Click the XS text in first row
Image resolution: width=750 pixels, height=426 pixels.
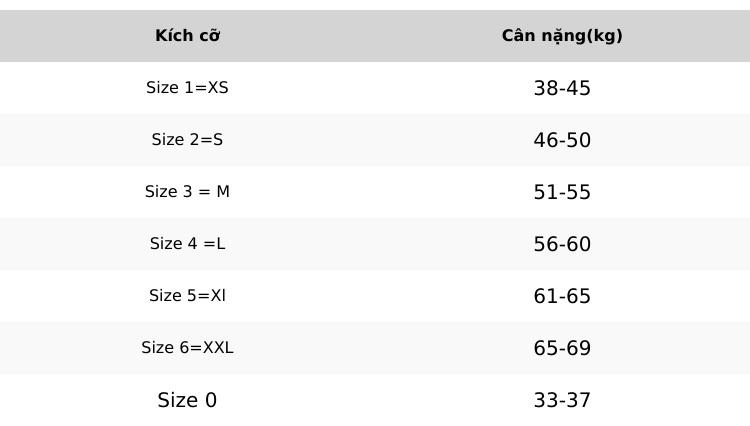coord(218,87)
